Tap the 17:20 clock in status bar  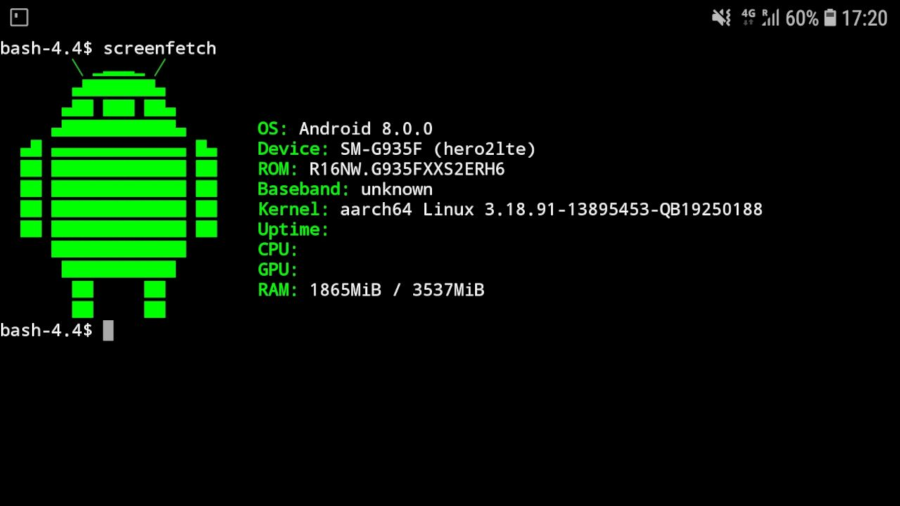click(x=864, y=18)
